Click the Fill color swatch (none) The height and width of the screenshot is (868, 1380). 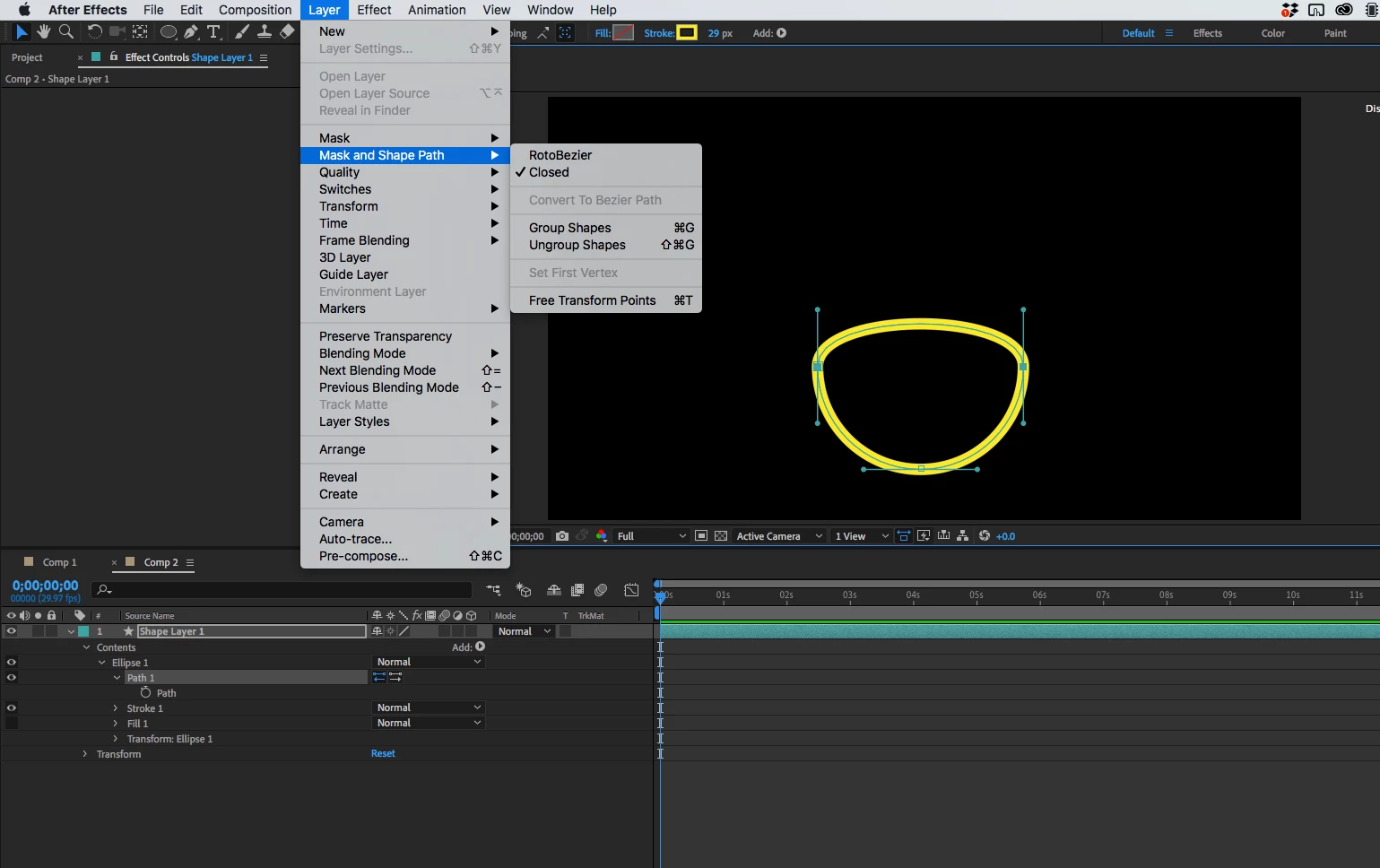(x=623, y=33)
